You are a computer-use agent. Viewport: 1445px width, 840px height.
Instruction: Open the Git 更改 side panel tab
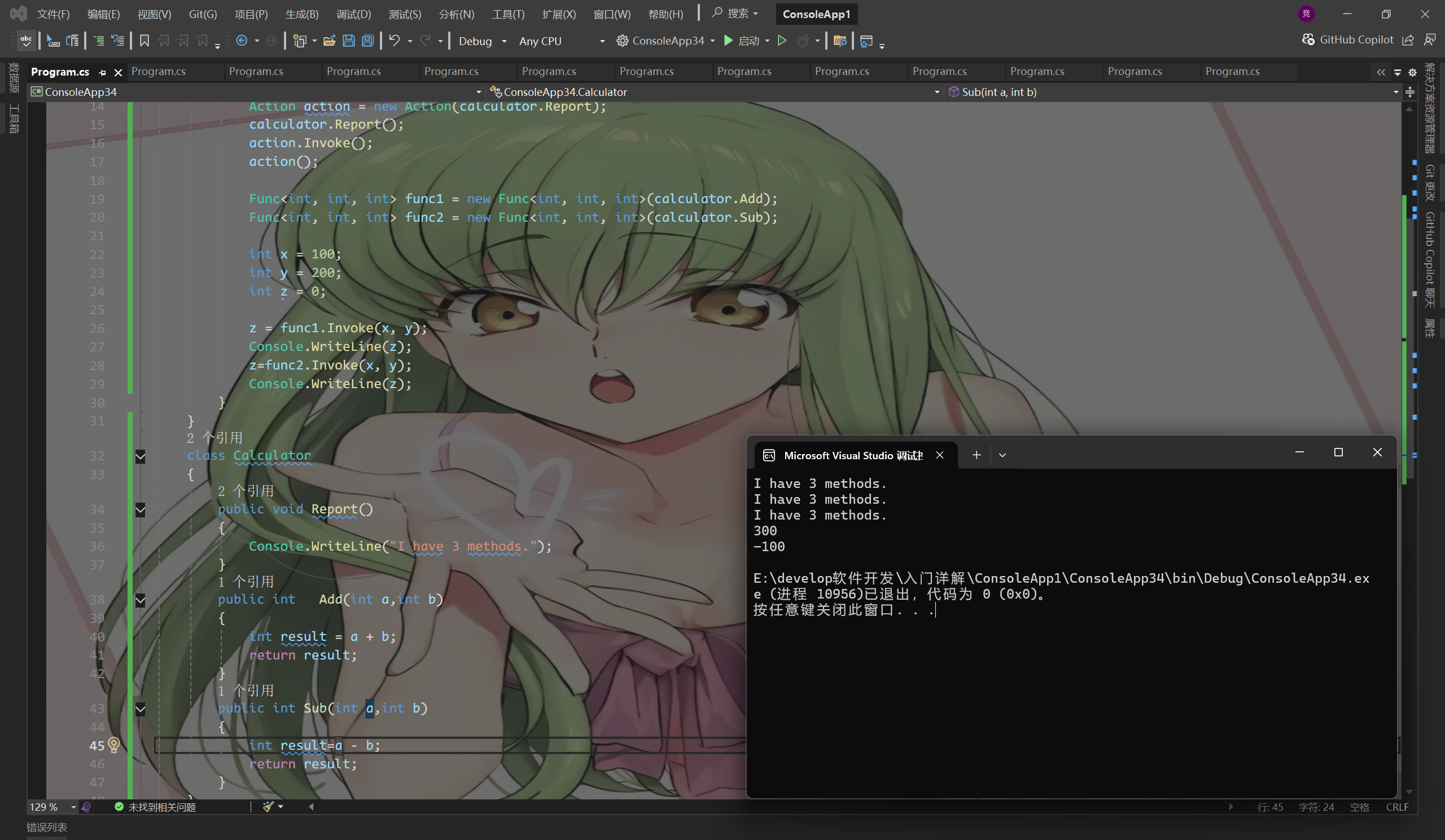[1430, 182]
